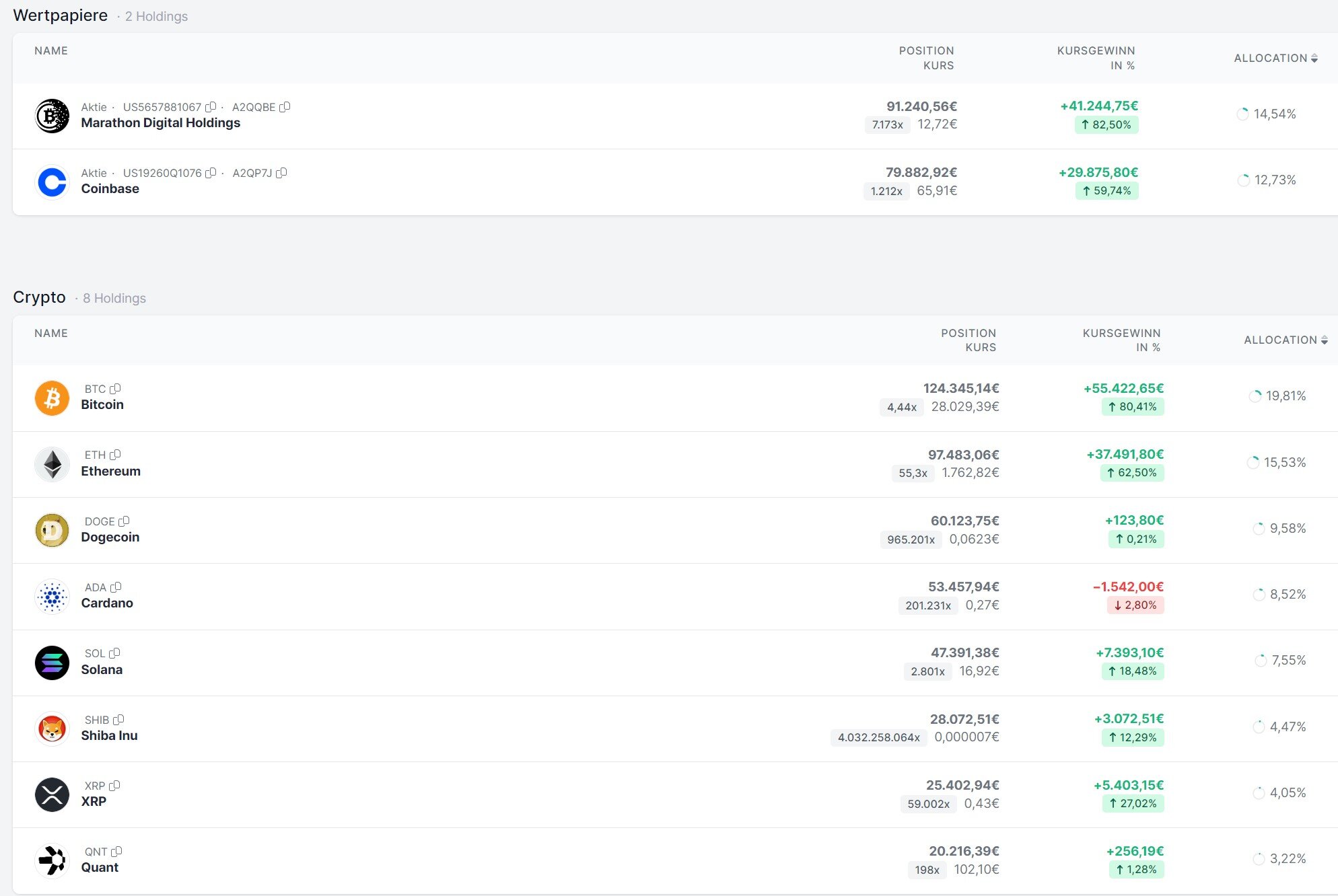The image size is (1338, 896).
Task: Copy the SHIB ticker symbol
Action: click(x=118, y=720)
